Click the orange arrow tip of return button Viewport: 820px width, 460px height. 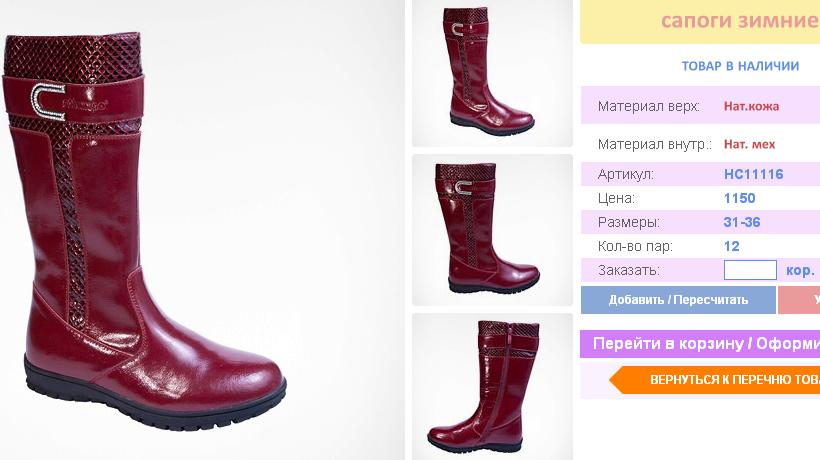click(617, 380)
